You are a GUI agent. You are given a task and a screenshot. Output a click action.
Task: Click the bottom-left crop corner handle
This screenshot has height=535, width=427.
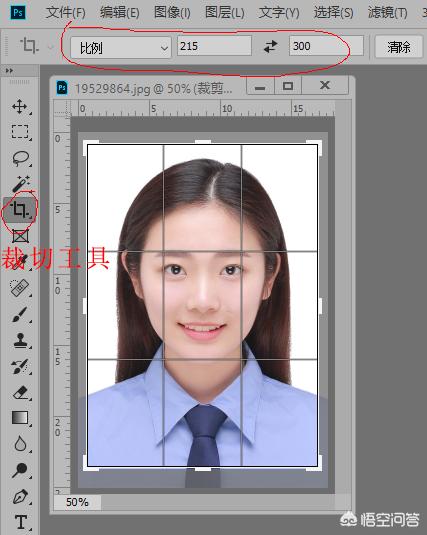point(88,466)
